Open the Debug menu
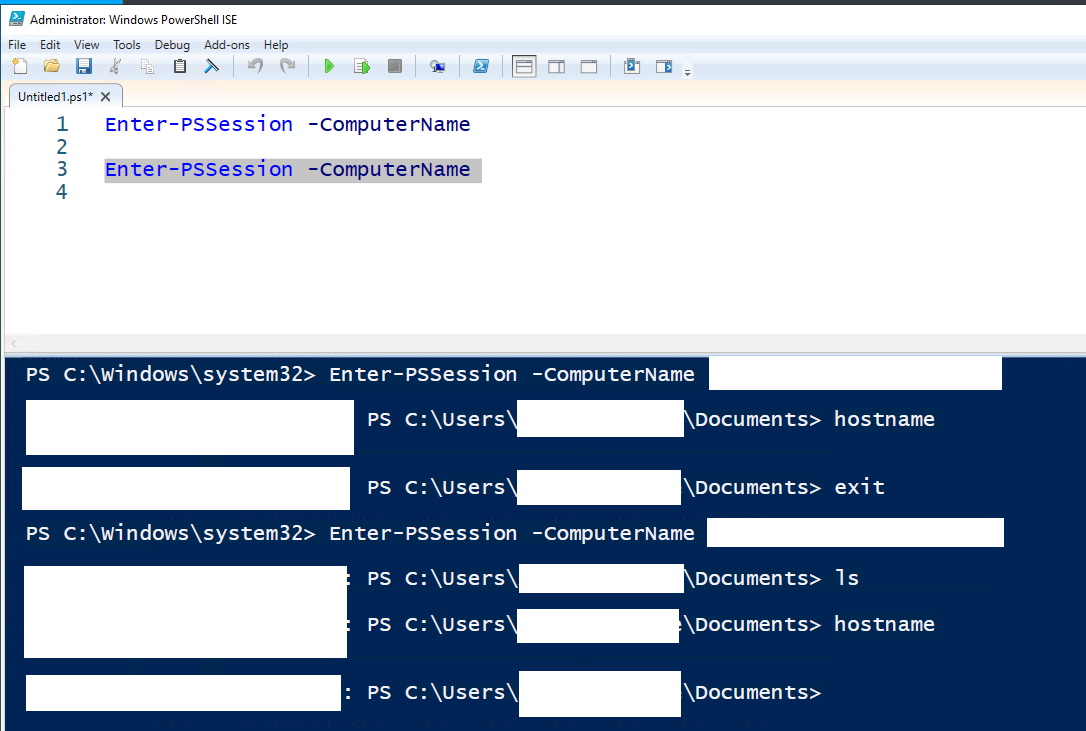 pyautogui.click(x=172, y=45)
